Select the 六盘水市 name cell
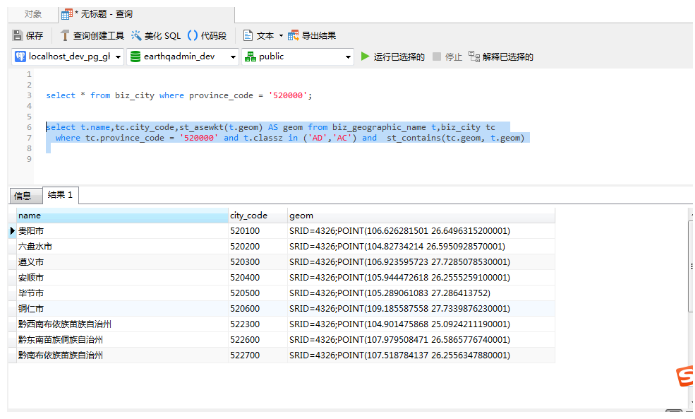 pyautogui.click(x=122, y=247)
